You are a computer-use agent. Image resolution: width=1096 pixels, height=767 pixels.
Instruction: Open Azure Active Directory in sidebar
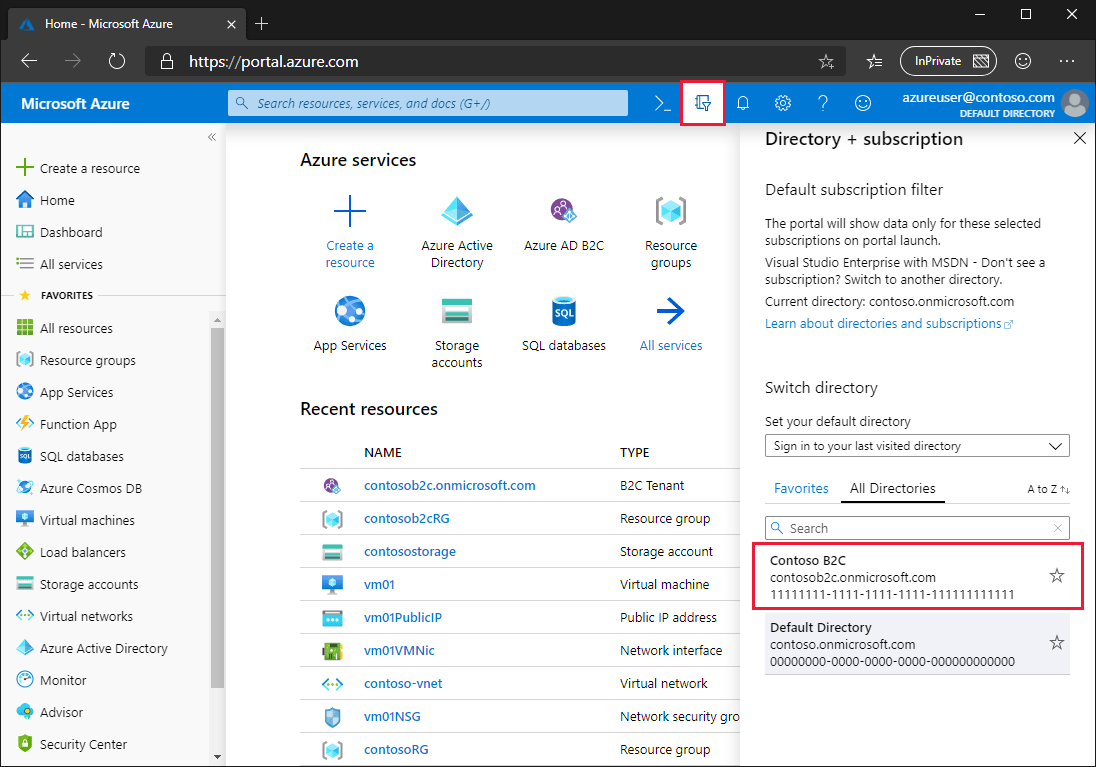tap(92, 648)
